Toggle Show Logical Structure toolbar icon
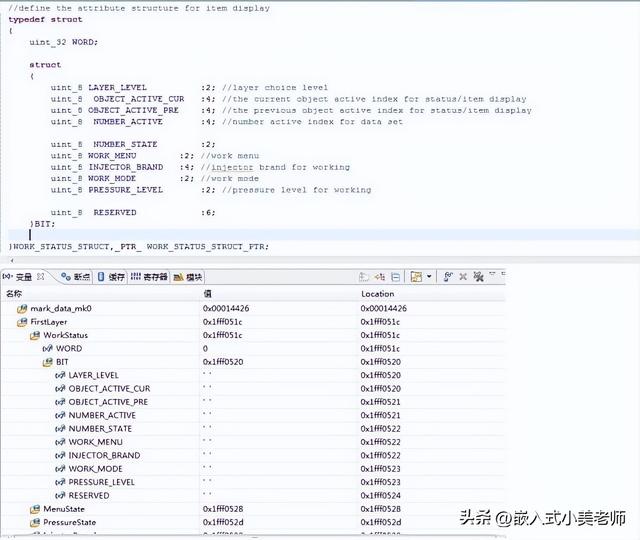Viewport: 640px width, 540px height. pos(380,277)
